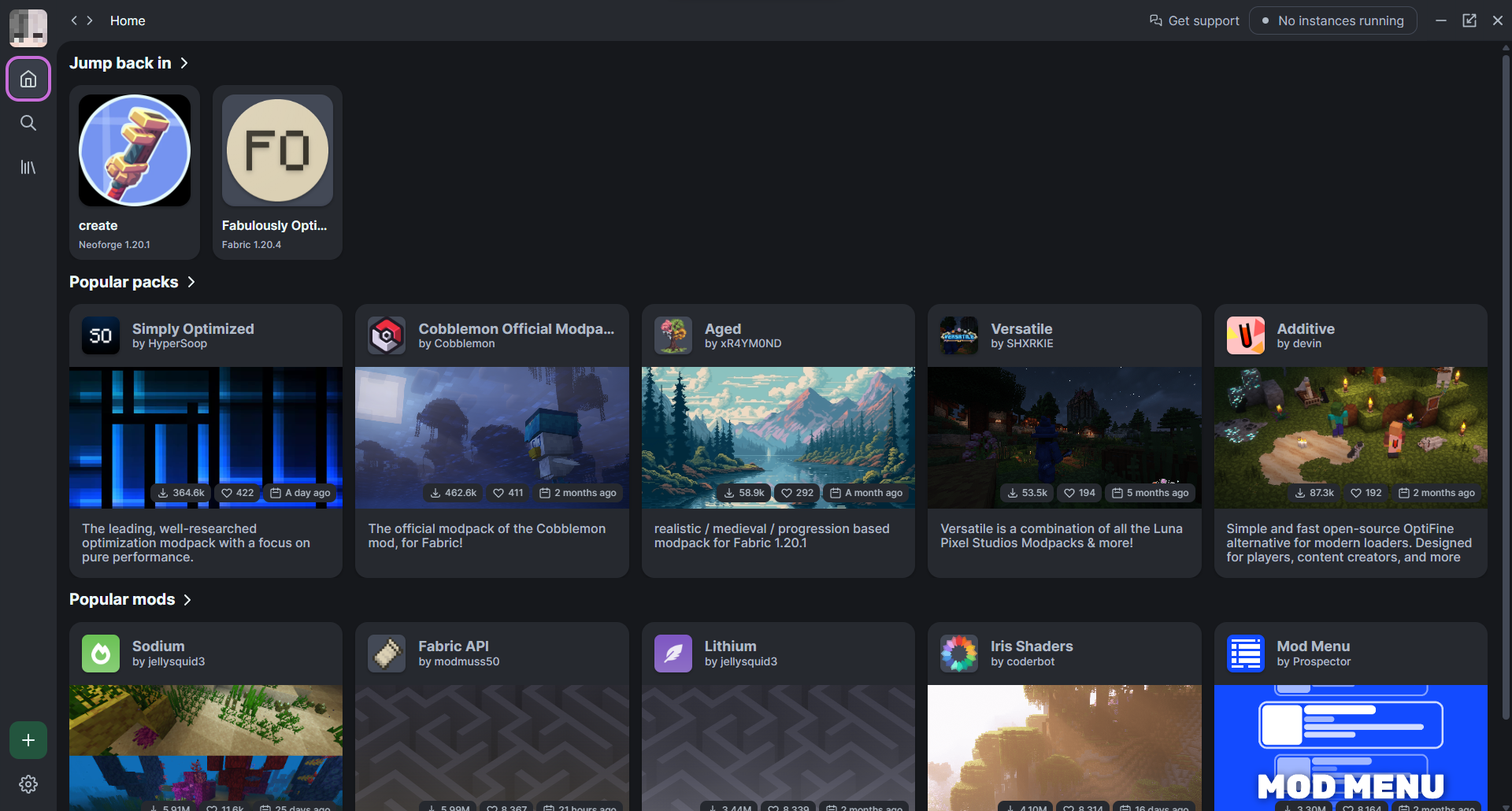Expand Popular packs section chevron

tap(191, 282)
